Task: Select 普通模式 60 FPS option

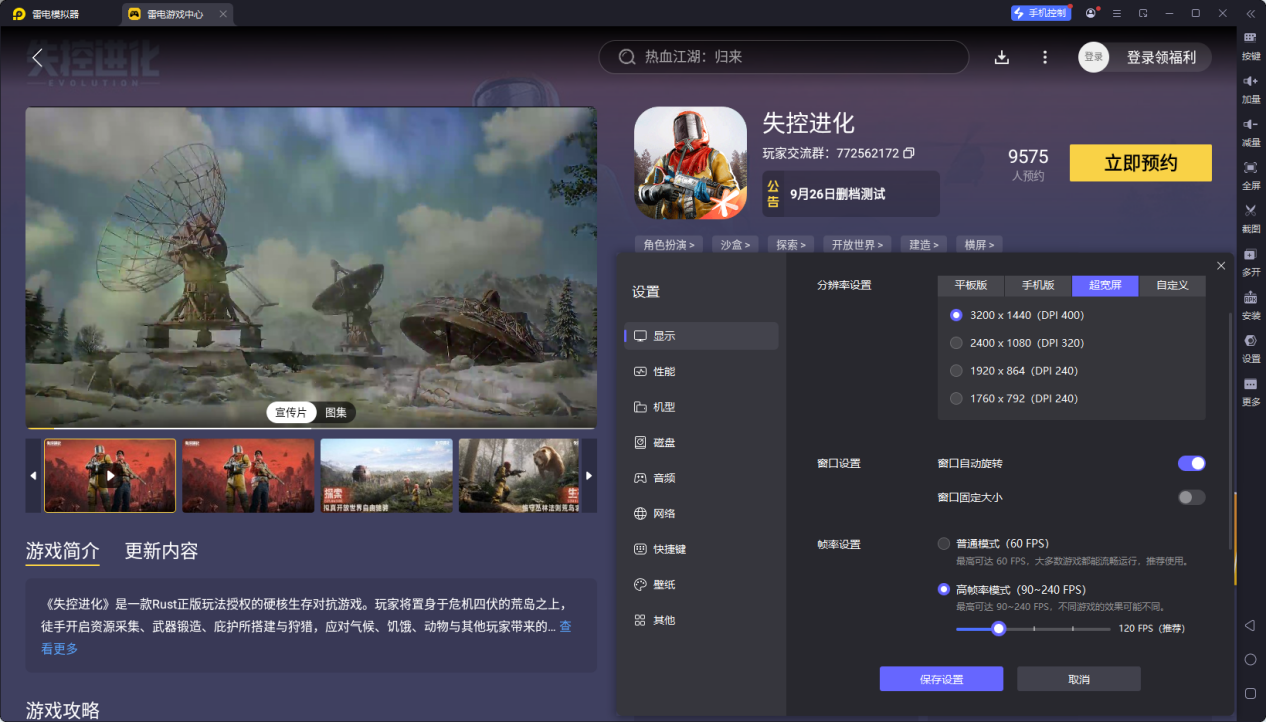Action: (944, 544)
